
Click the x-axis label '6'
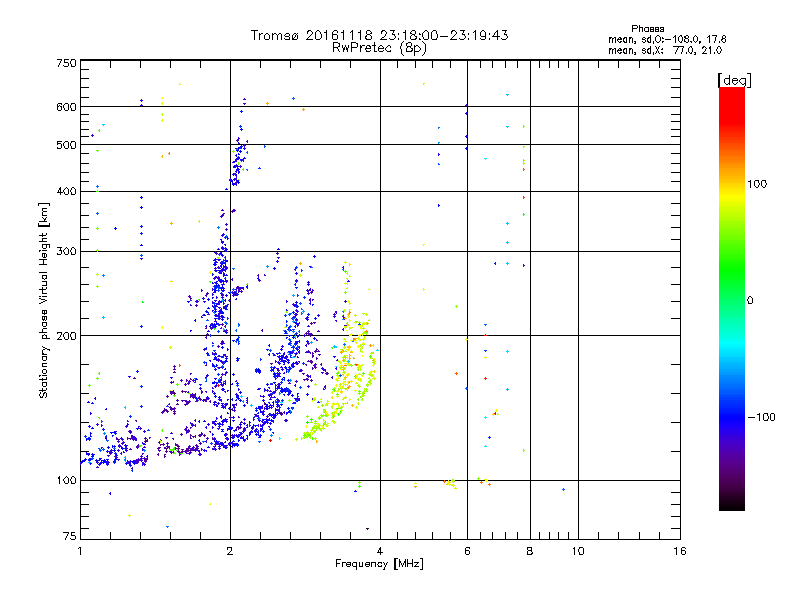[467, 551]
